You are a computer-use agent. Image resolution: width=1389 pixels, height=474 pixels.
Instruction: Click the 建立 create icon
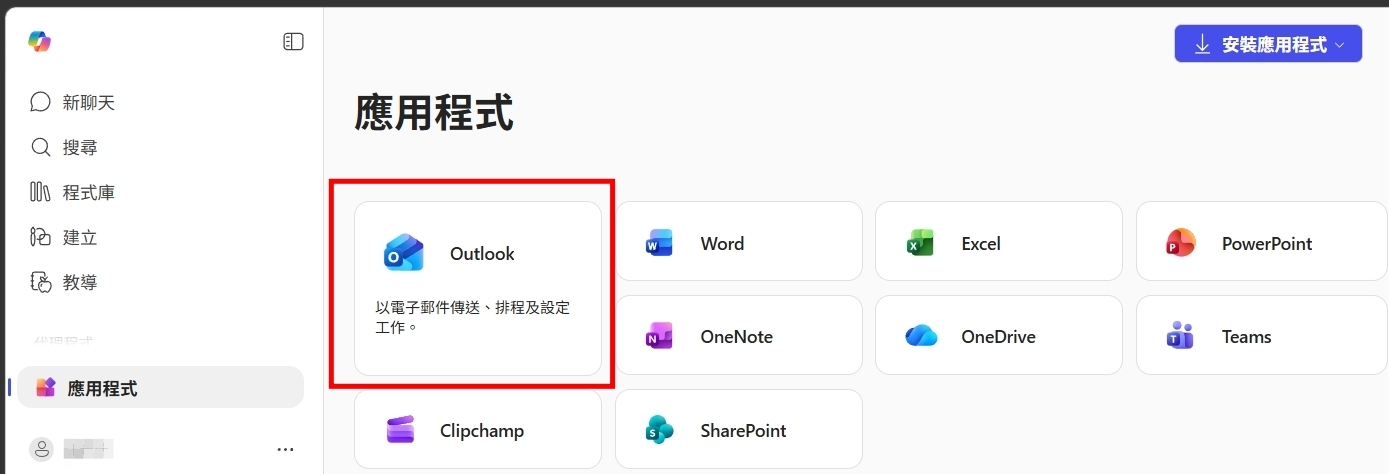40,237
